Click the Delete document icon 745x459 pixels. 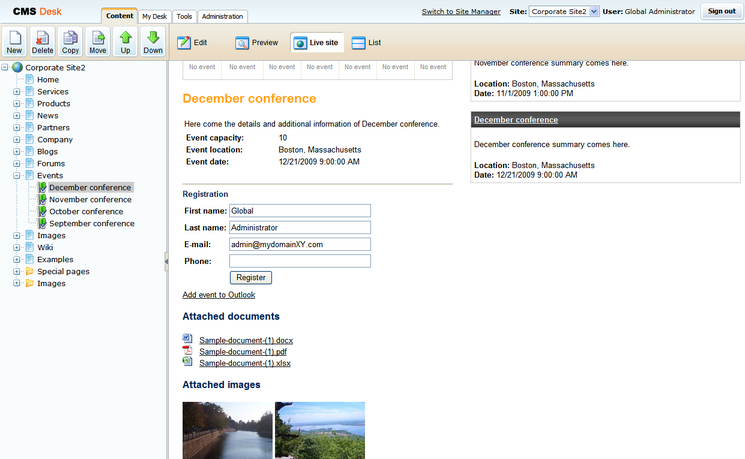[x=42, y=42]
